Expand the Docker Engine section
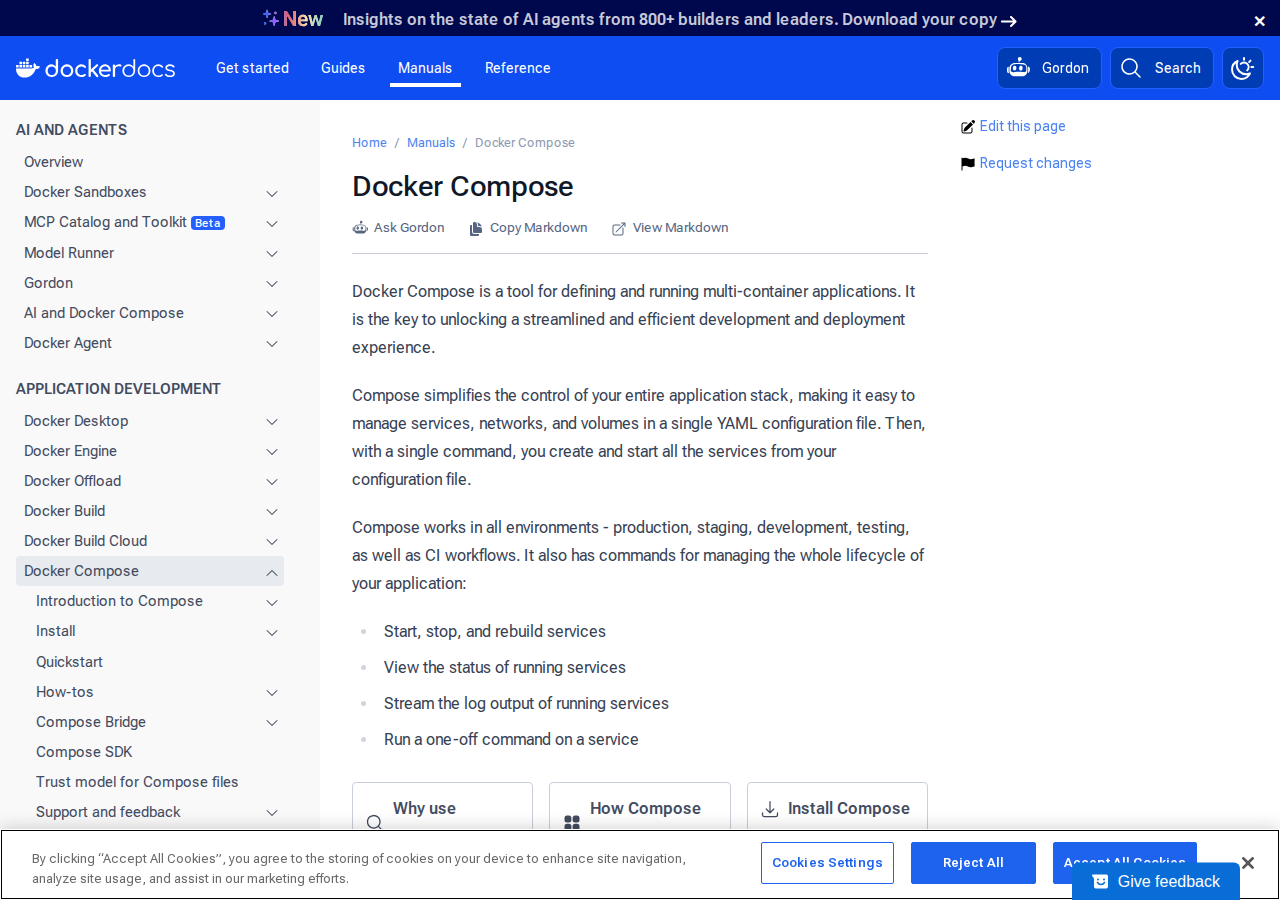Image resolution: width=1280 pixels, height=900 pixels. pyautogui.click(x=272, y=452)
